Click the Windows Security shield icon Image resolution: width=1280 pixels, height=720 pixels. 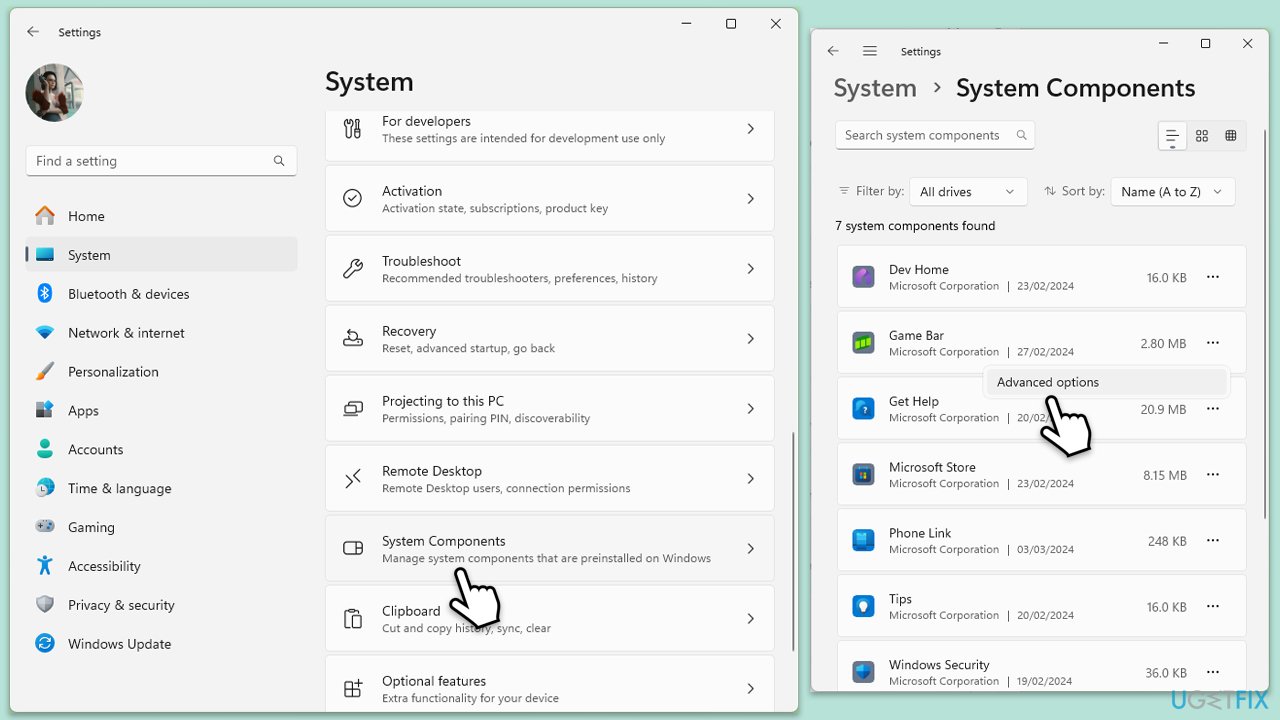tap(863, 672)
